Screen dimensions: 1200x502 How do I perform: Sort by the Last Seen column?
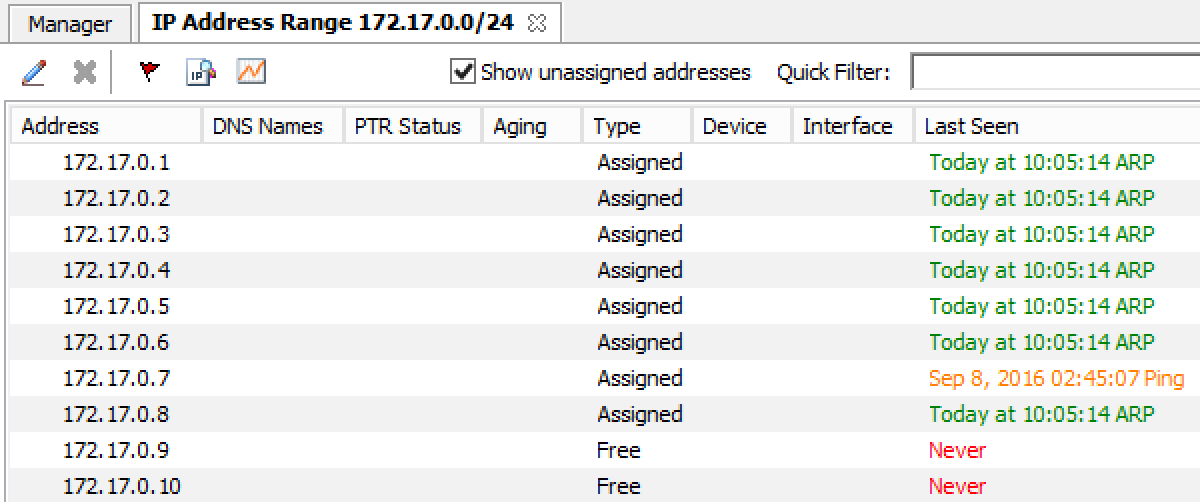click(x=971, y=126)
